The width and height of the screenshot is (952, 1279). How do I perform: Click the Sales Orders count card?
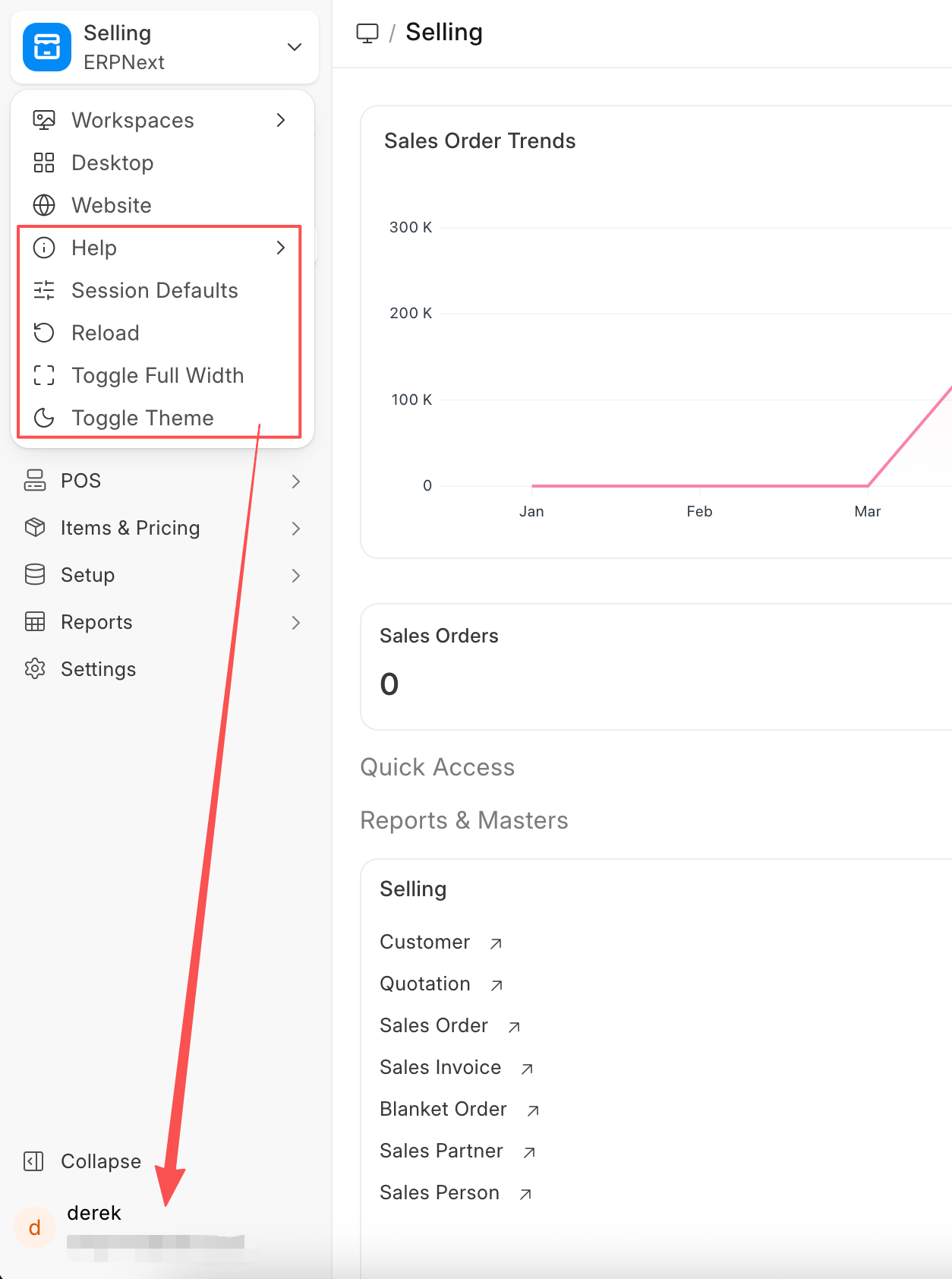click(653, 667)
